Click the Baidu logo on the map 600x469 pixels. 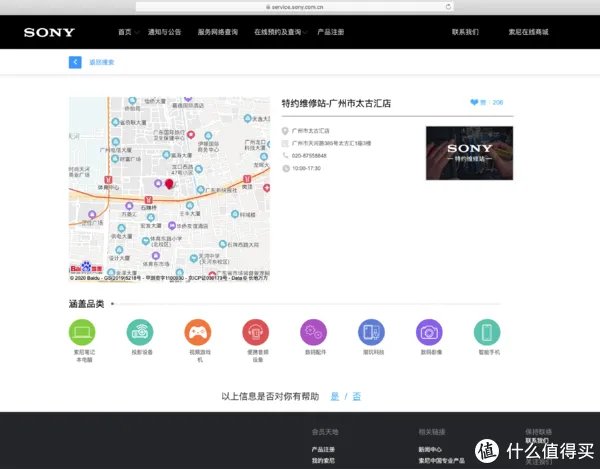(x=86, y=267)
